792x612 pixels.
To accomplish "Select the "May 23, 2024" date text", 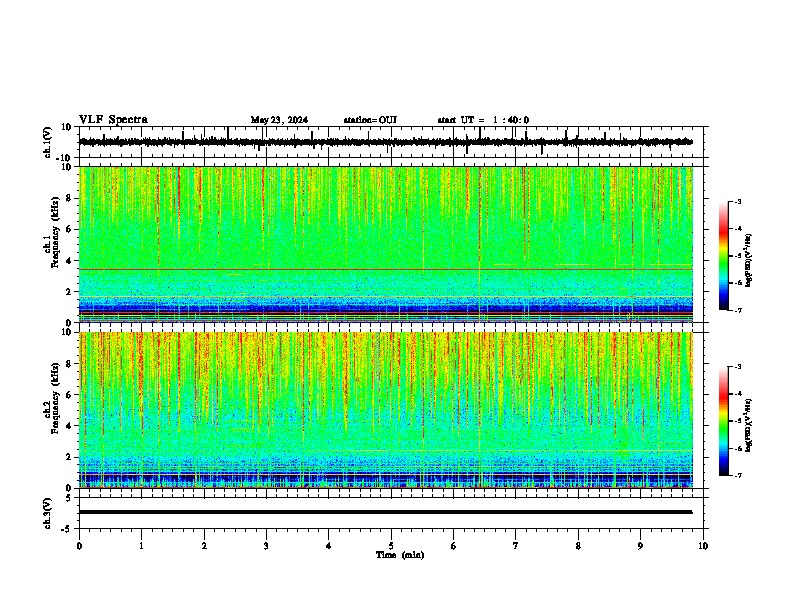I will click(279, 120).
